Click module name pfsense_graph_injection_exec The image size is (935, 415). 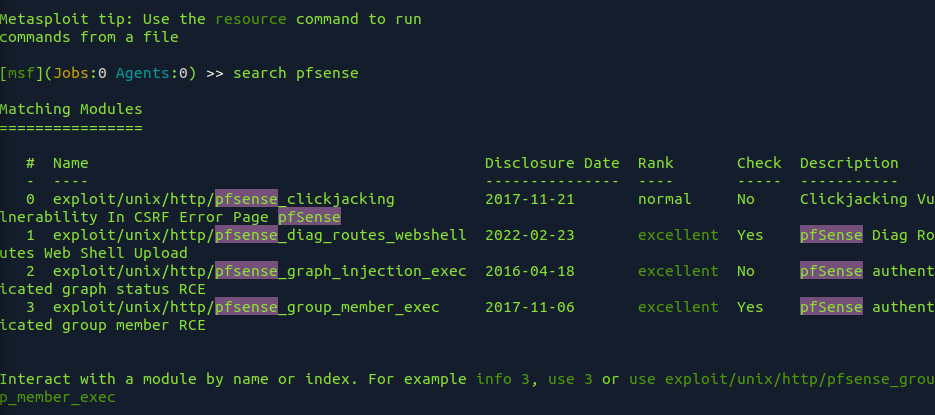(341, 271)
